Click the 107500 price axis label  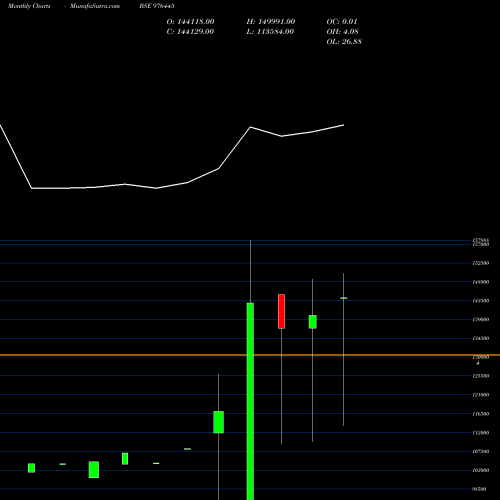[x=481, y=451]
